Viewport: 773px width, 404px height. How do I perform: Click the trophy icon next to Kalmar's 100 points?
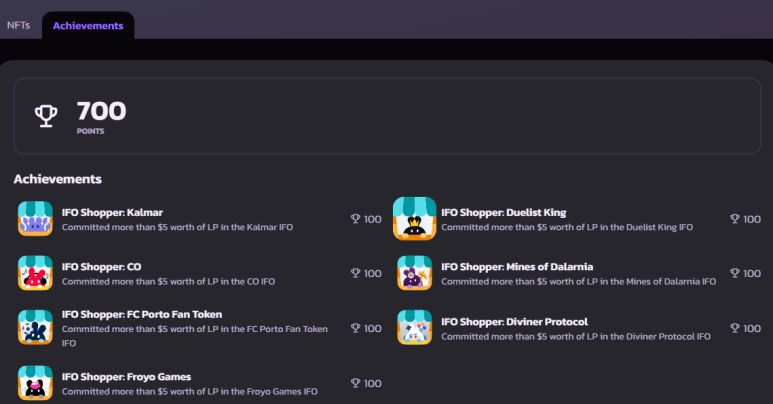point(355,219)
